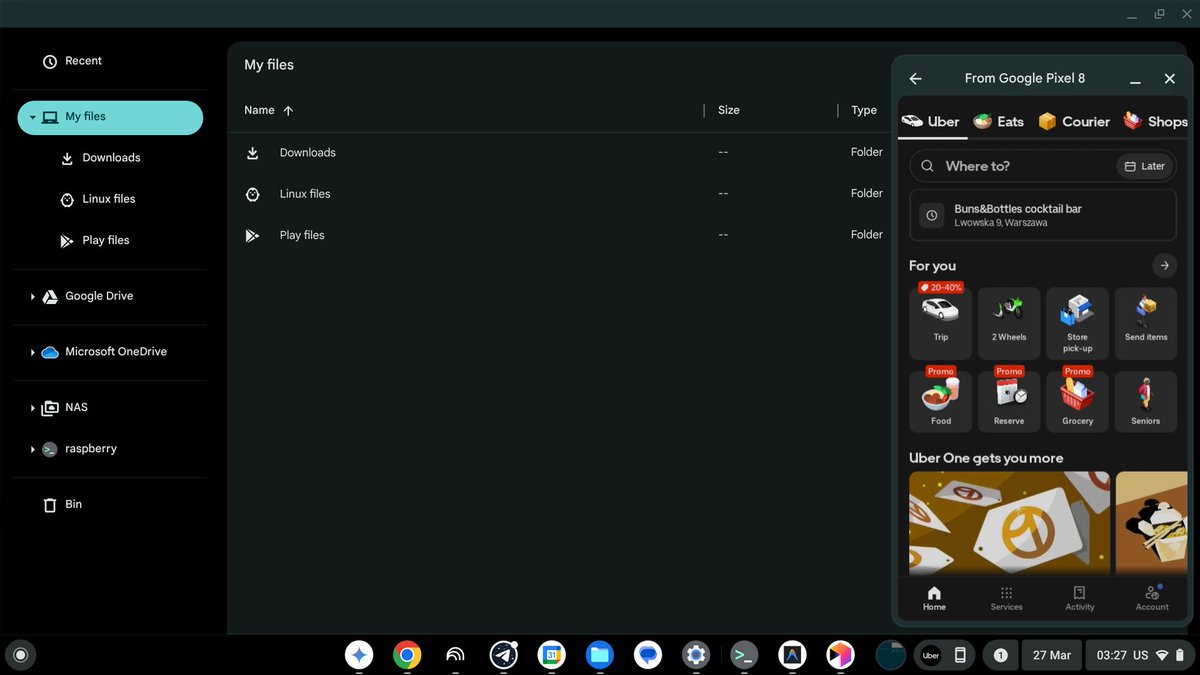Screen dimensions: 1200x675
Task: Launch Messages from the shelf
Action: point(648,655)
